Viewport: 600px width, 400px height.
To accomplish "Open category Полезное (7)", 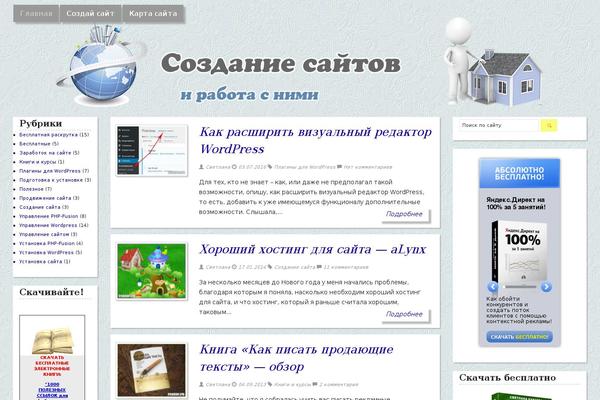I will click(x=36, y=189).
